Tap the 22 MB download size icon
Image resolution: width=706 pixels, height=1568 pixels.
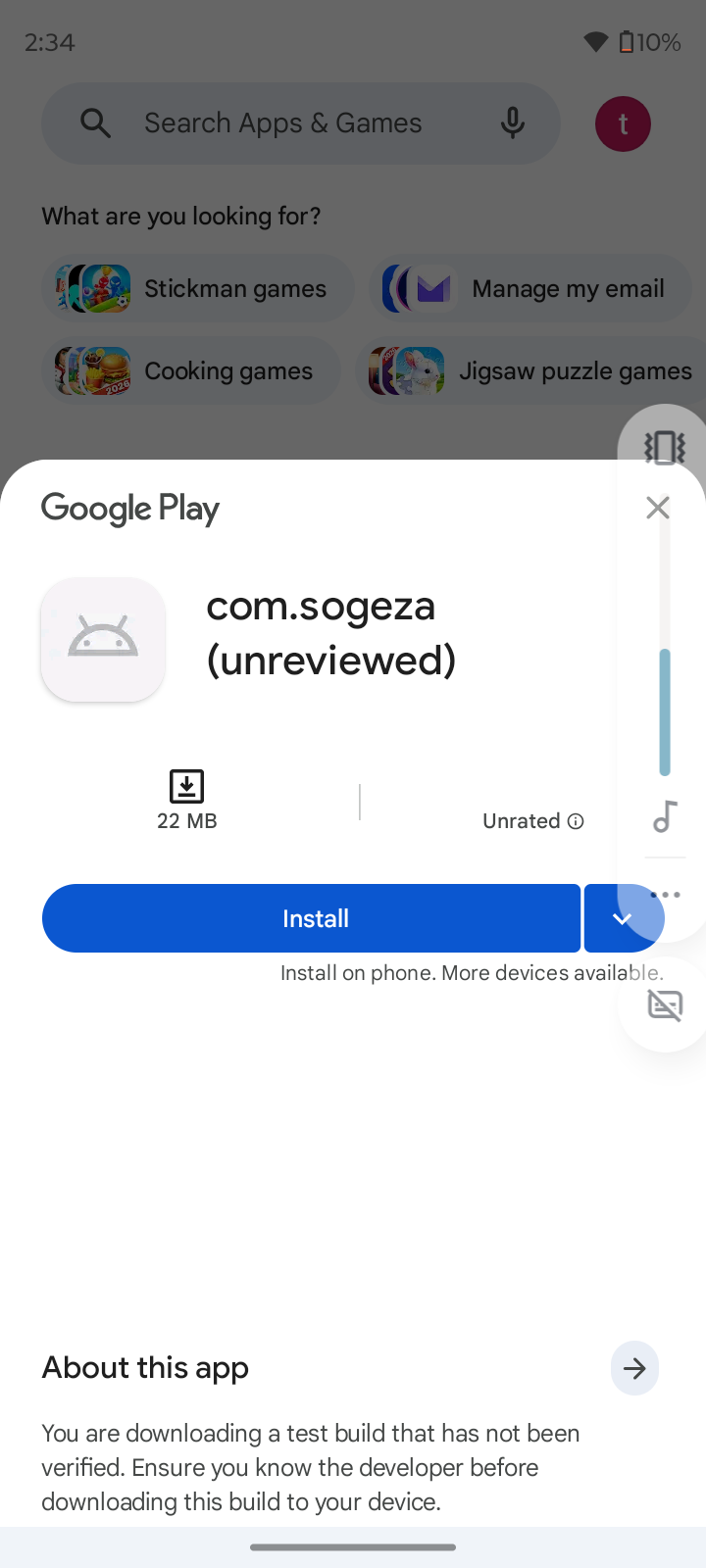(x=186, y=786)
